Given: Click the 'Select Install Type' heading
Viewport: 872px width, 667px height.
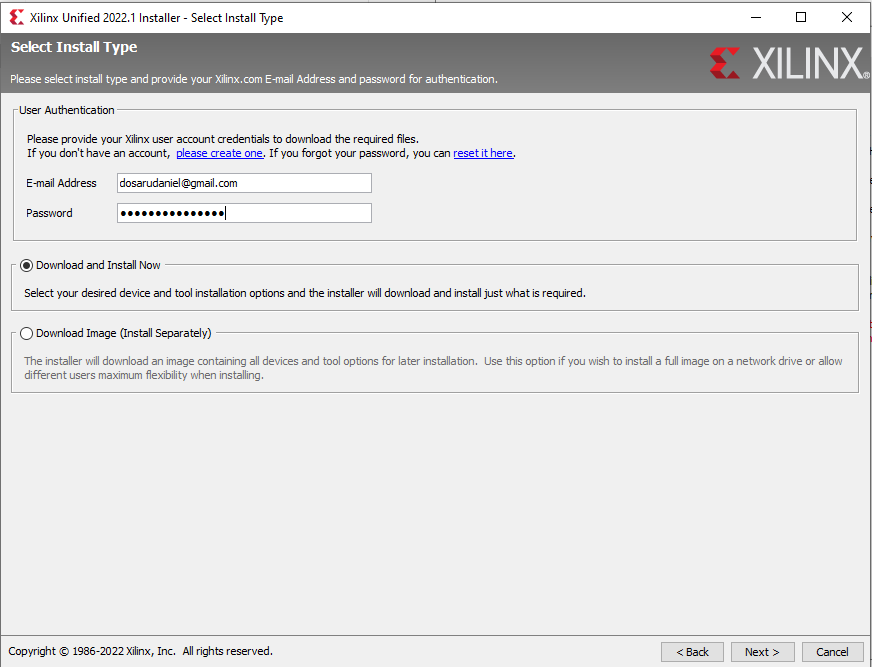Looking at the screenshot, I should [74, 47].
